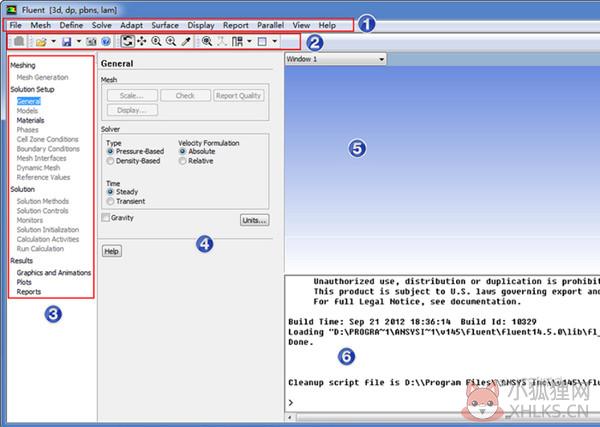Click the camera save picture icon
The image size is (600, 427).
91,41
